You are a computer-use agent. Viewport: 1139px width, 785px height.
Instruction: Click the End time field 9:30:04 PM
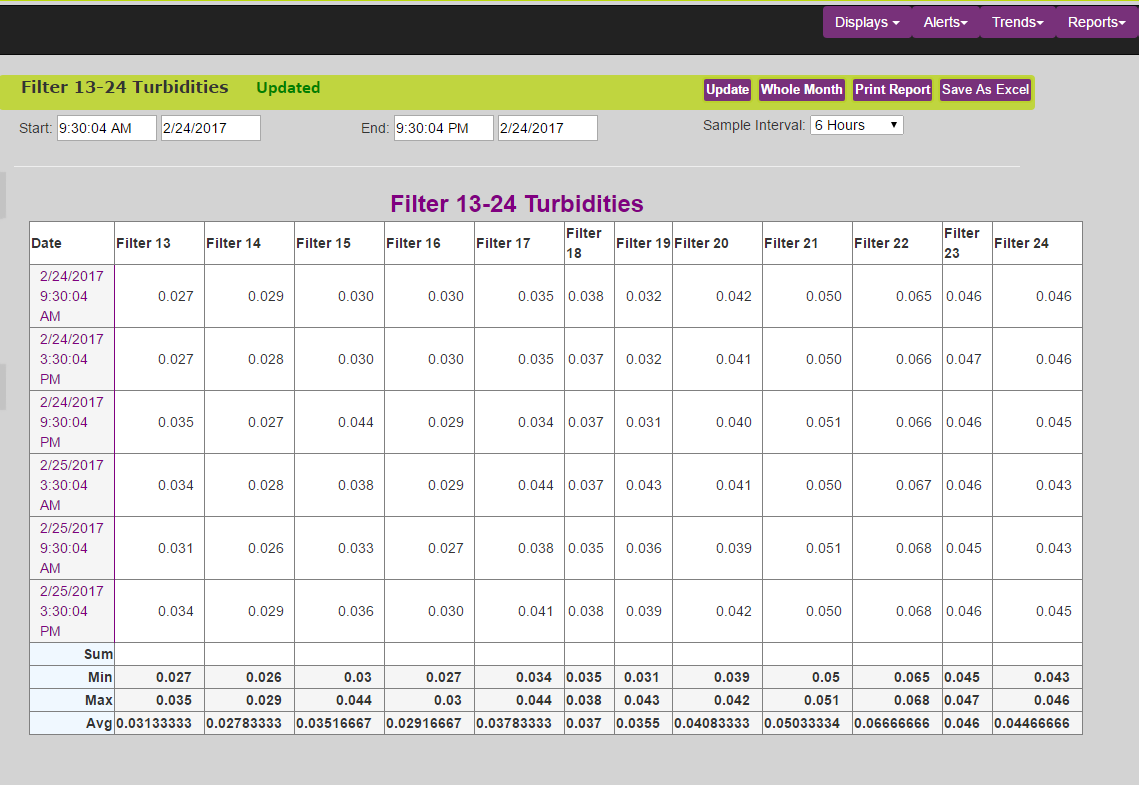click(444, 128)
